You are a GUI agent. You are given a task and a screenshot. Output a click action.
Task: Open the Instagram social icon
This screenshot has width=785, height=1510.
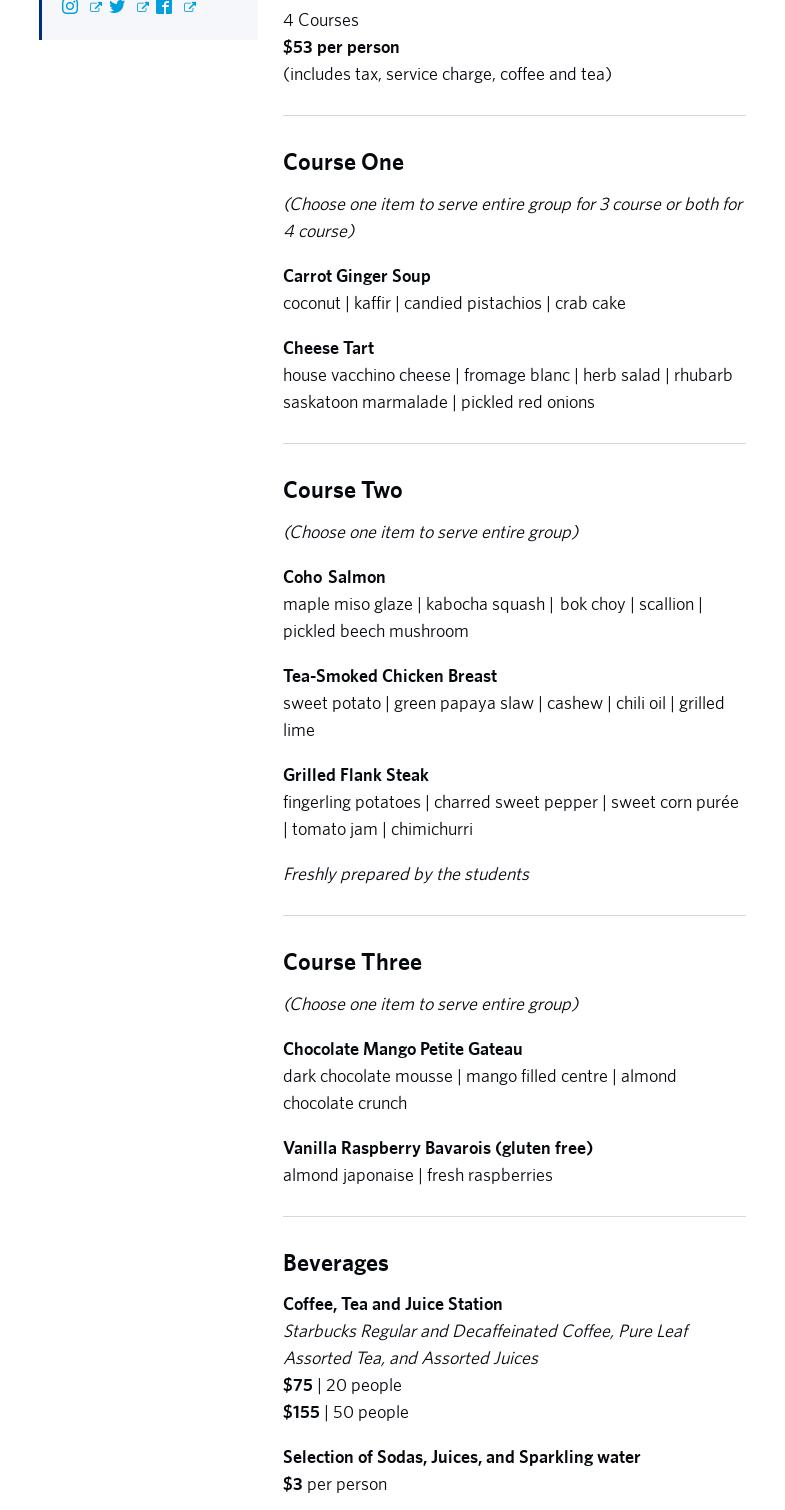tap(70, 6)
